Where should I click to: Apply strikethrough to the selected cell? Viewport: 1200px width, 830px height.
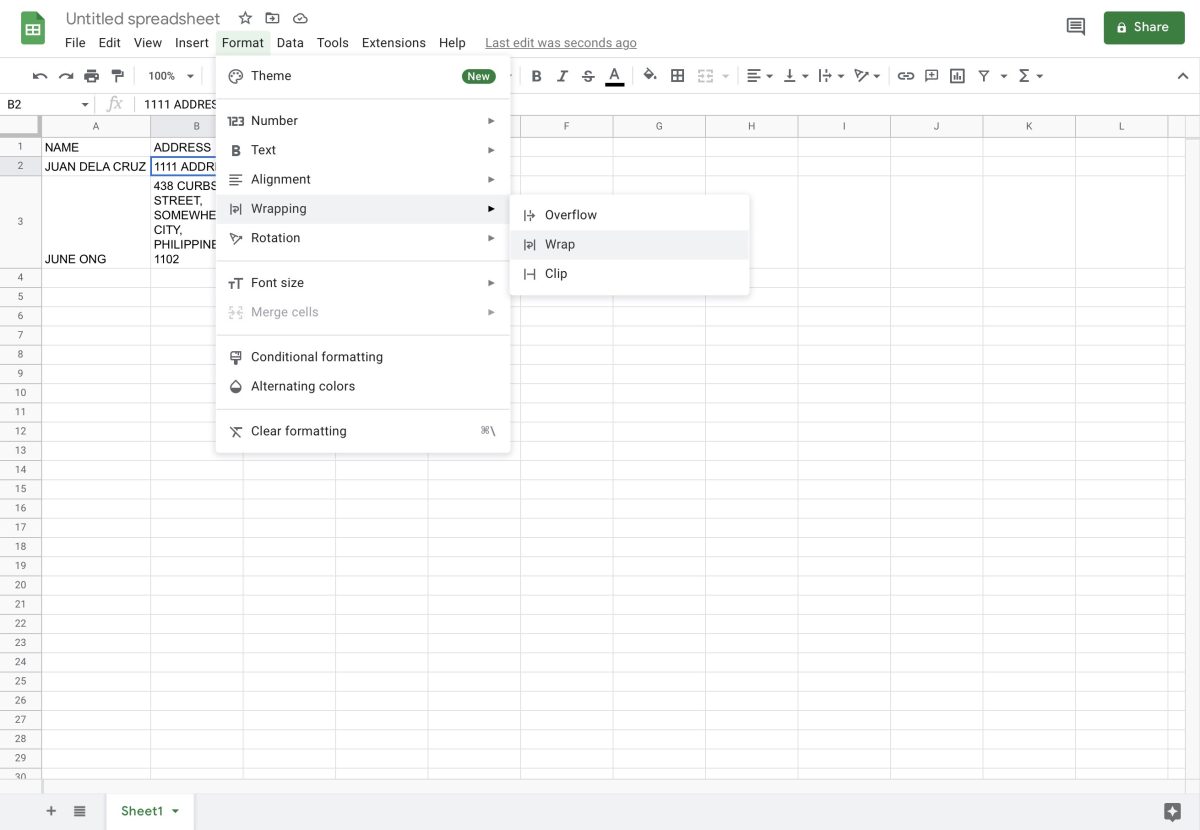pyautogui.click(x=588, y=75)
